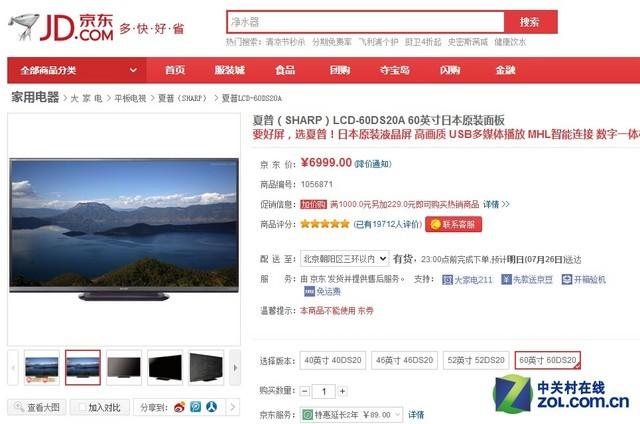This screenshot has height=424, width=640.
Task: Share via the teal P icon
Action: pyautogui.click(x=196, y=407)
